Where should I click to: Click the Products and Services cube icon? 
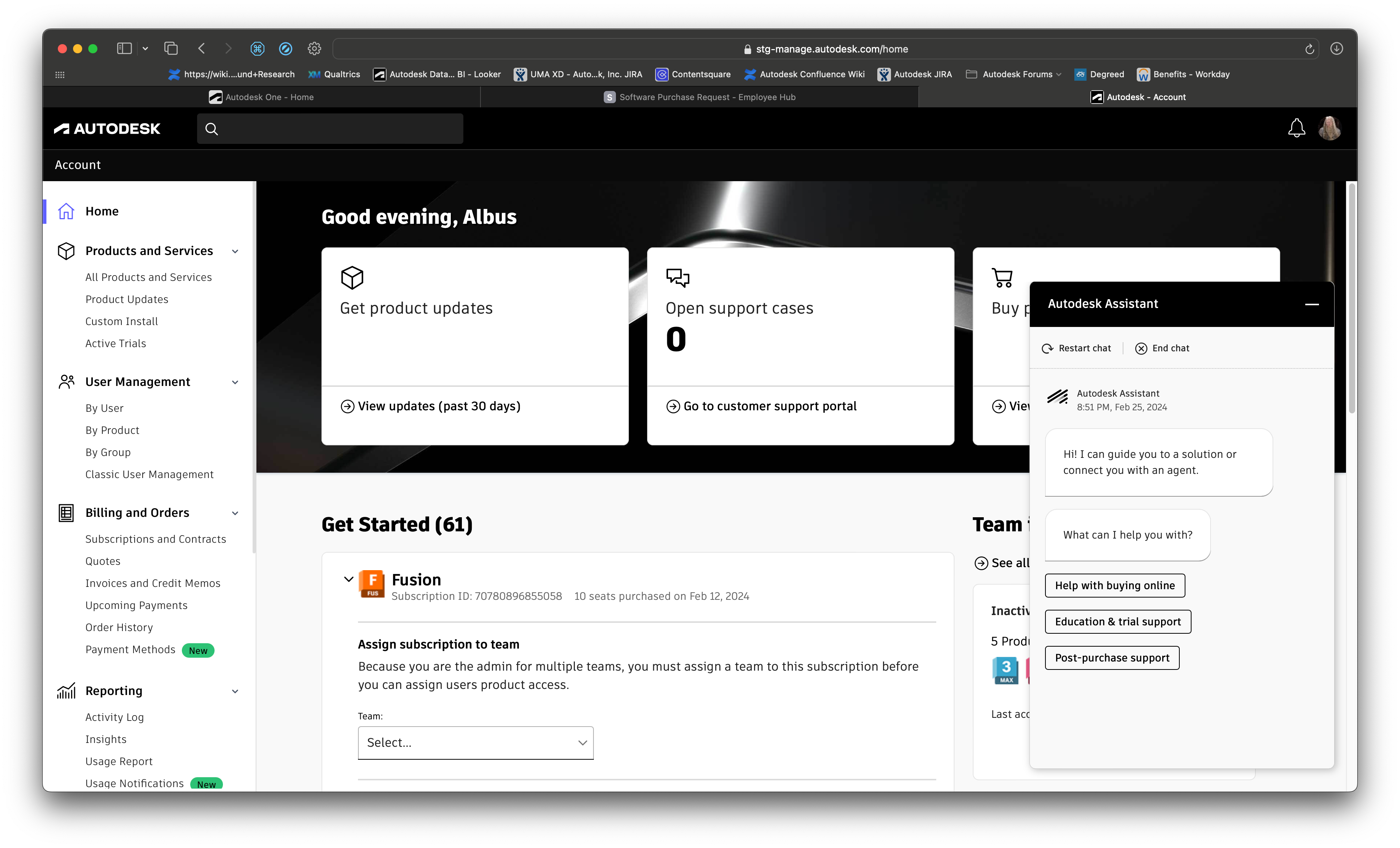pos(67,251)
